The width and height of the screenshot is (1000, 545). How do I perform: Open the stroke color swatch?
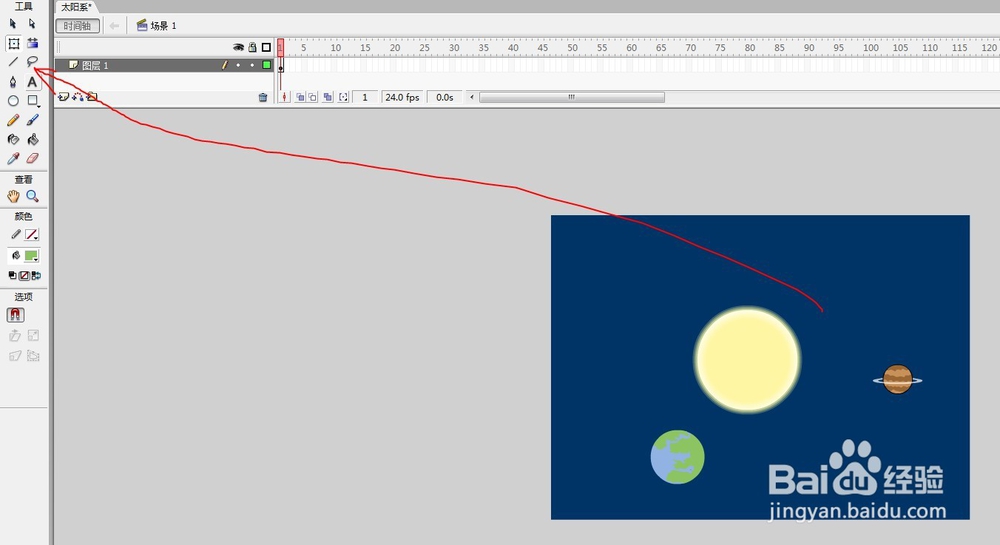(31, 235)
